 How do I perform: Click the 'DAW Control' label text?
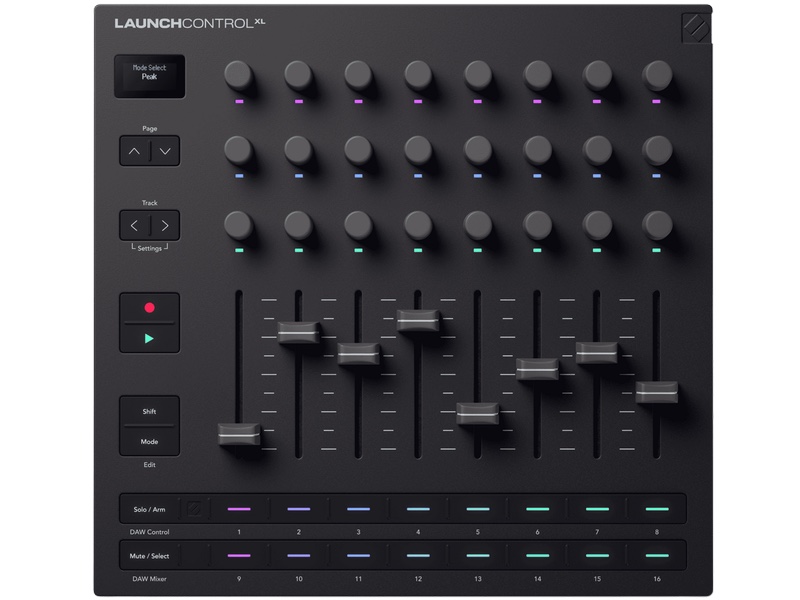click(149, 532)
